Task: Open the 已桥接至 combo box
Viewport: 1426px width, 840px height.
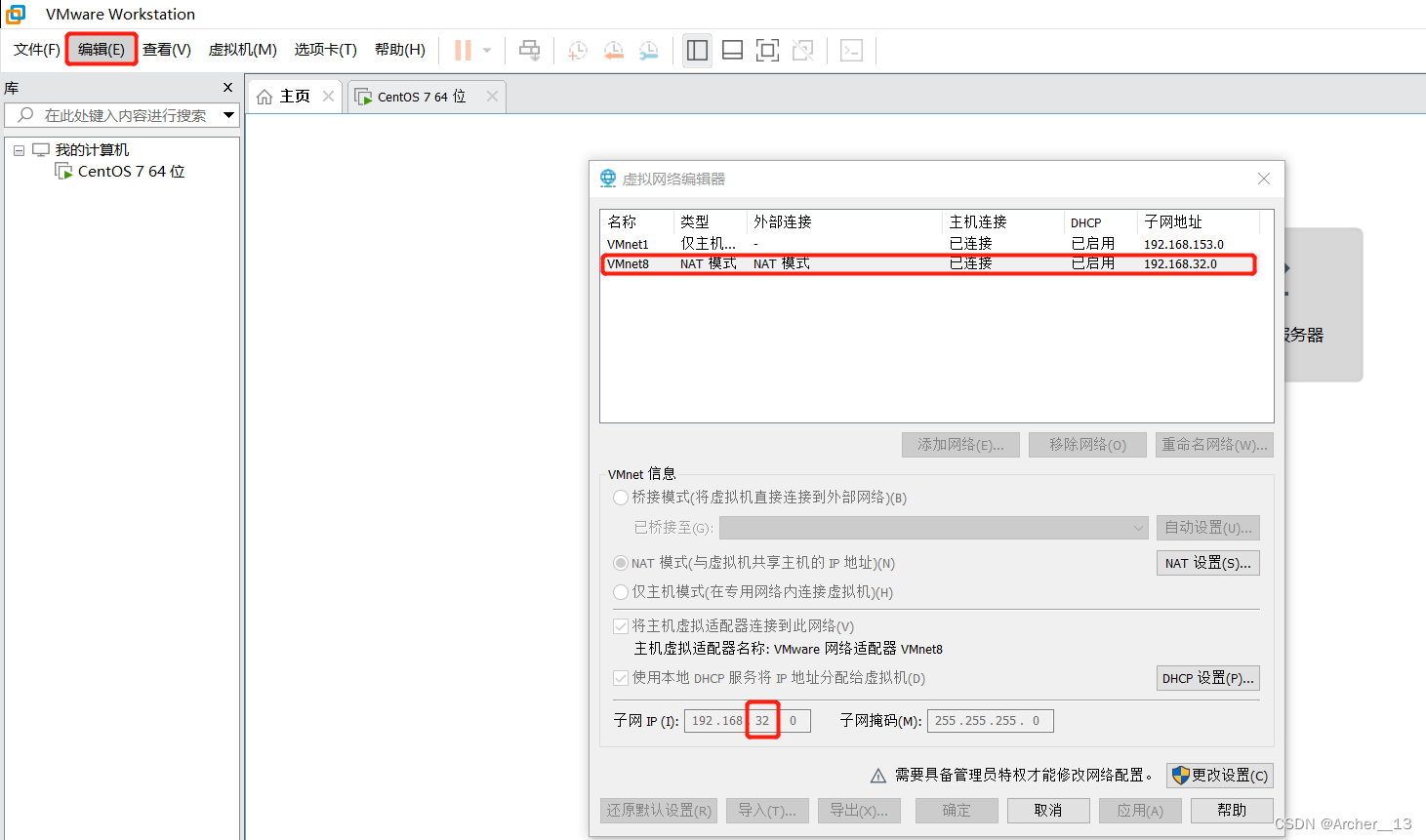Action: click(x=934, y=528)
